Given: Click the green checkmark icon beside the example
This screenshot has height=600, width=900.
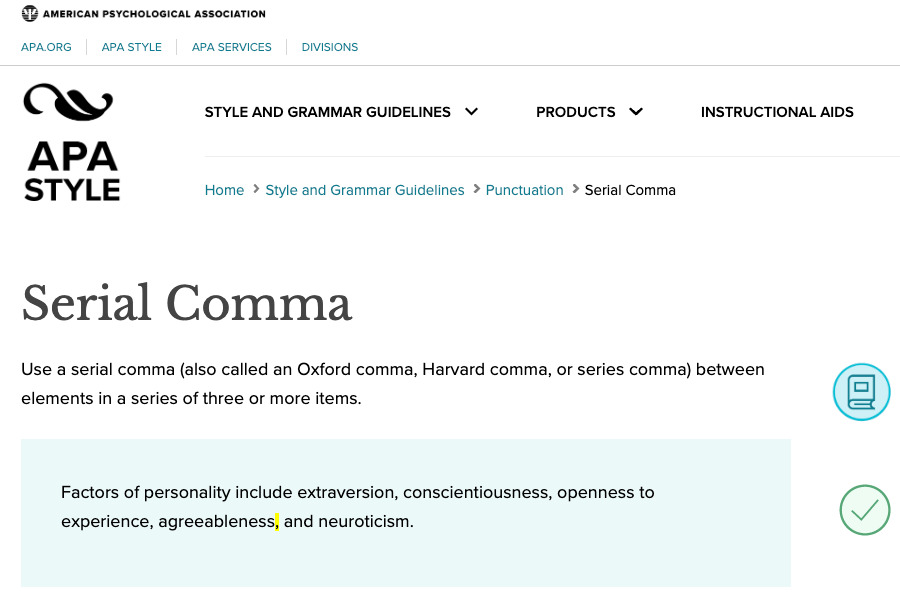Looking at the screenshot, I should click(864, 510).
